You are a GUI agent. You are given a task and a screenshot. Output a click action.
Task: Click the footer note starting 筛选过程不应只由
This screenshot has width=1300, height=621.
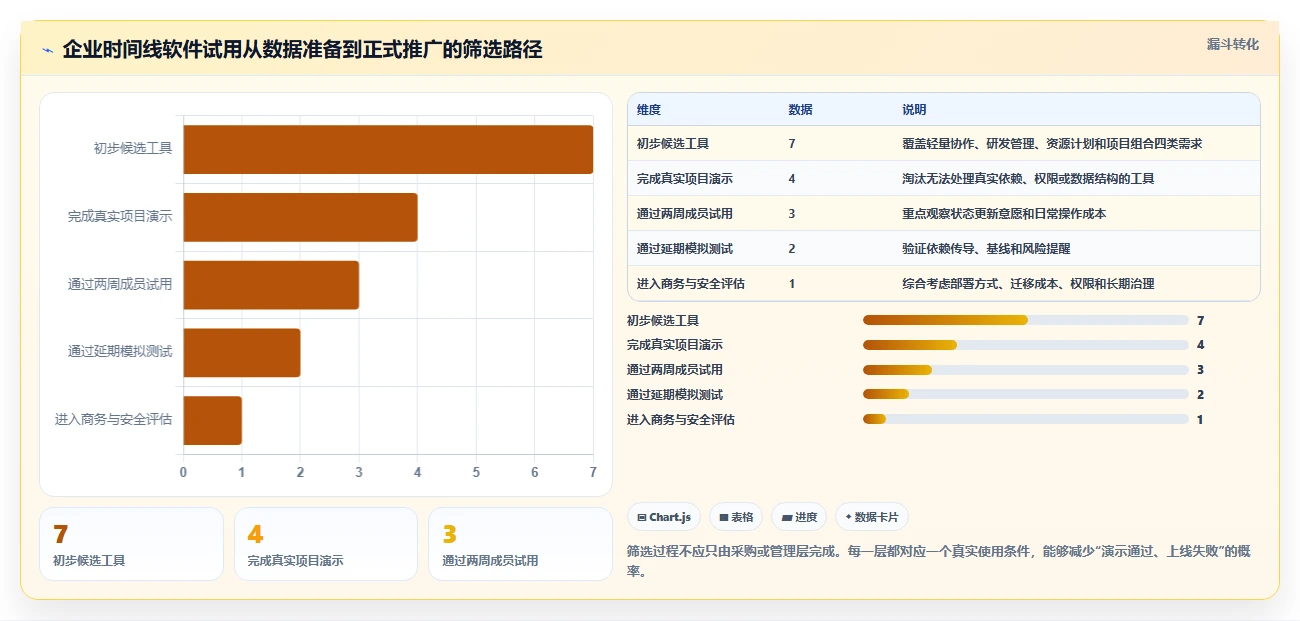(x=938, y=562)
